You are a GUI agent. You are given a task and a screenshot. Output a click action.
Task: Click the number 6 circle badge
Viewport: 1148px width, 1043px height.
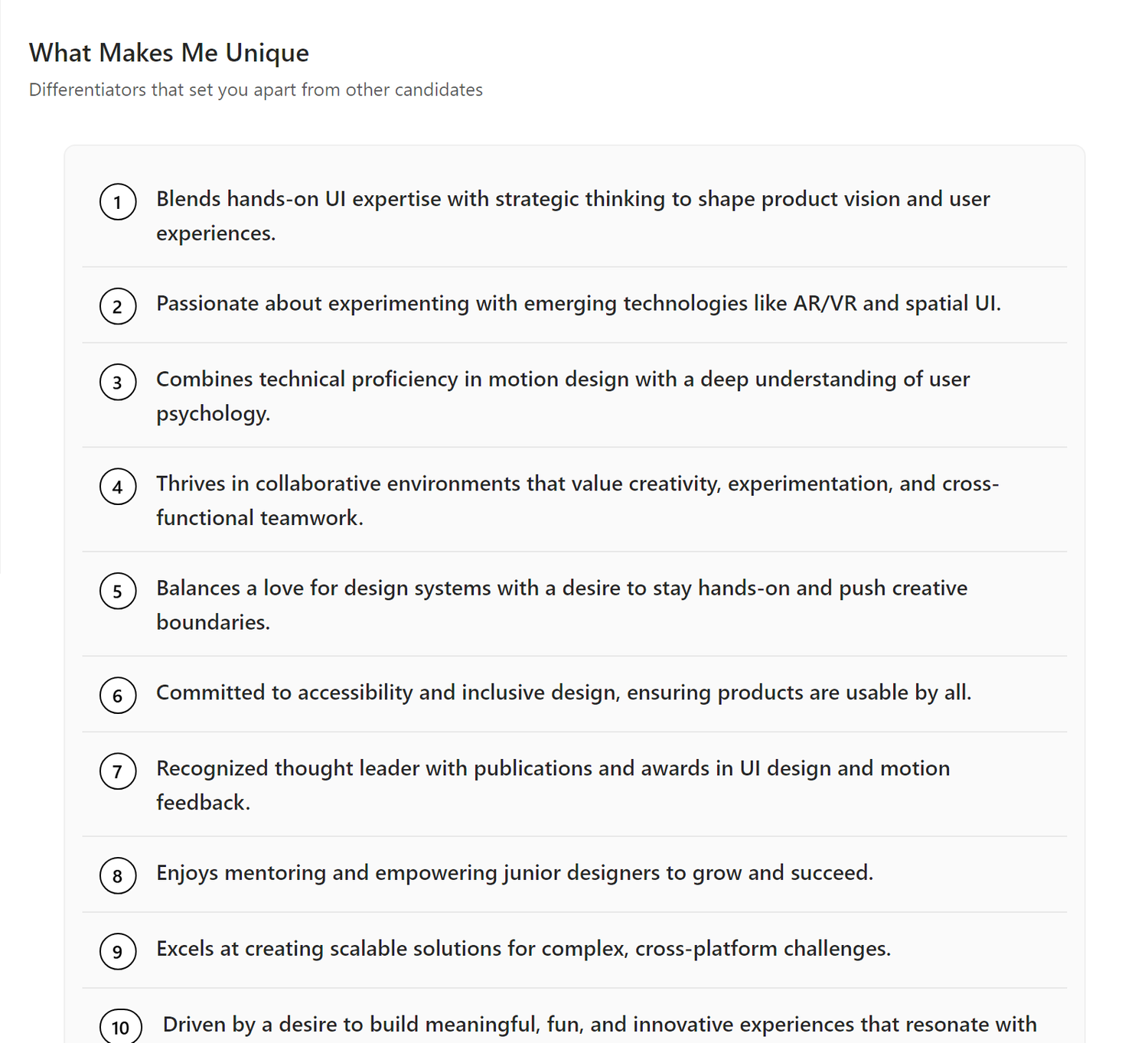point(118,696)
